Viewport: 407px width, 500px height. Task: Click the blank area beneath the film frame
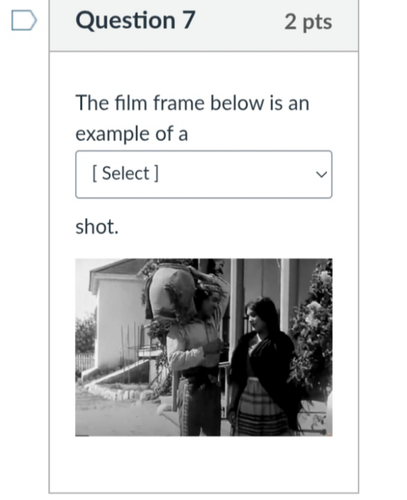tap(204, 464)
